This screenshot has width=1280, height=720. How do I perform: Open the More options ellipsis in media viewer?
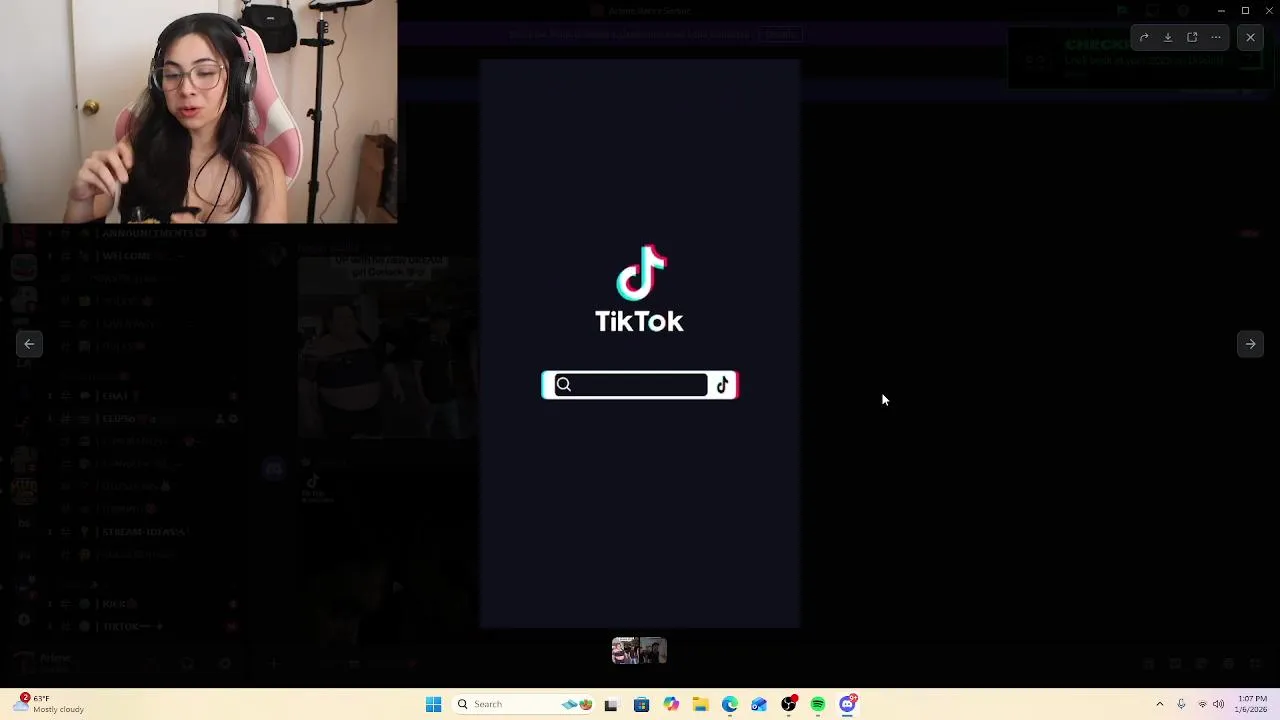click(x=1216, y=37)
